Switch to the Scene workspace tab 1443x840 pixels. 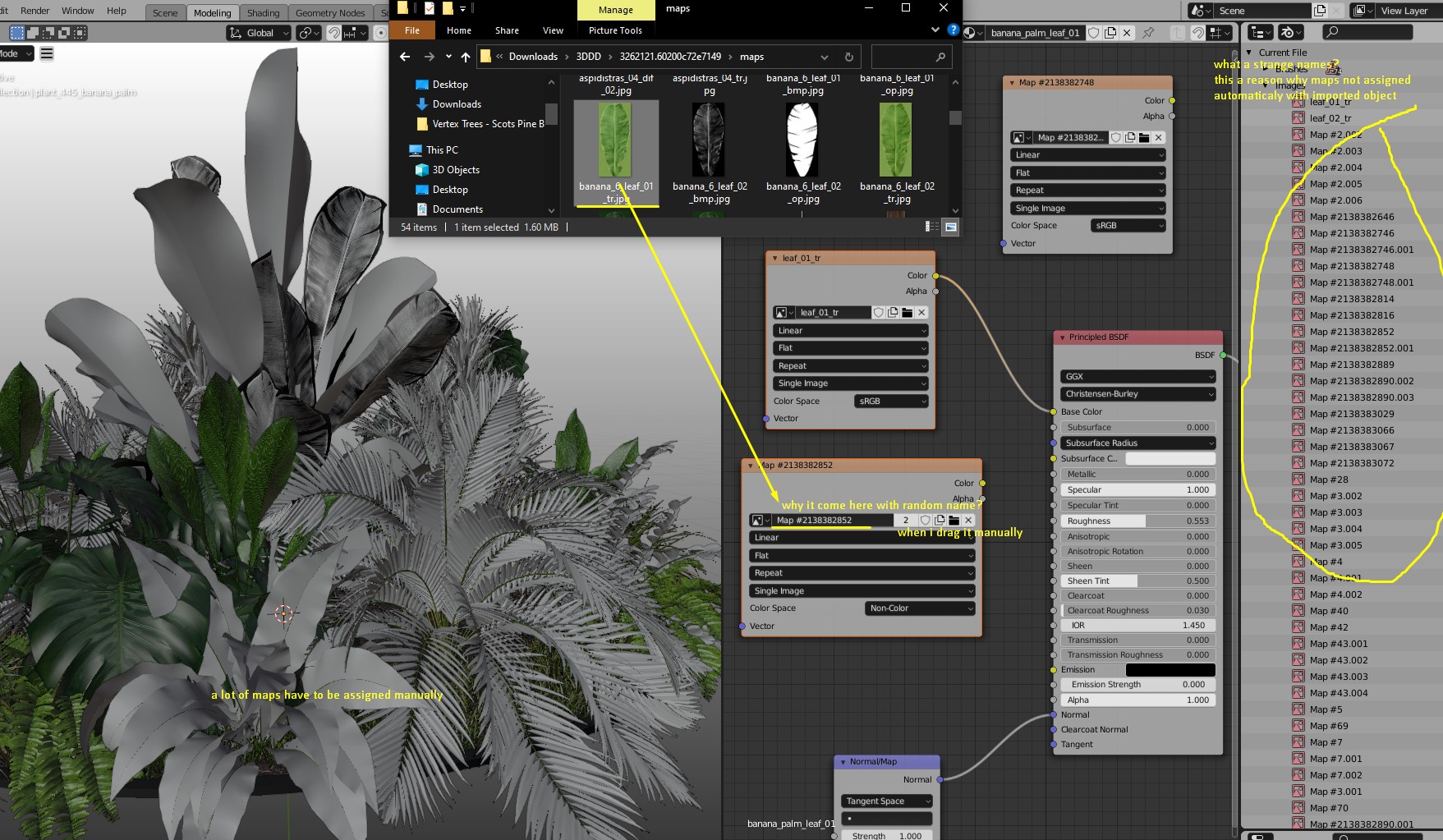point(165,13)
